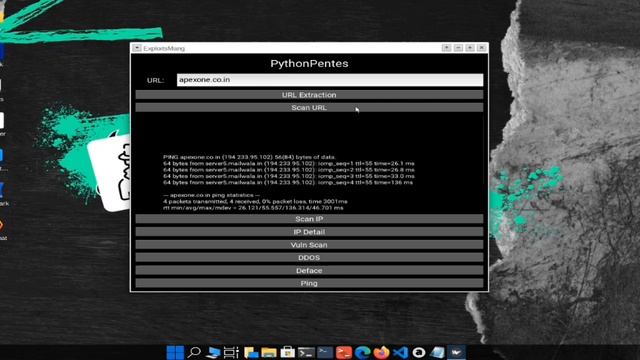Select the active app icon at taskbar end

[456, 352]
